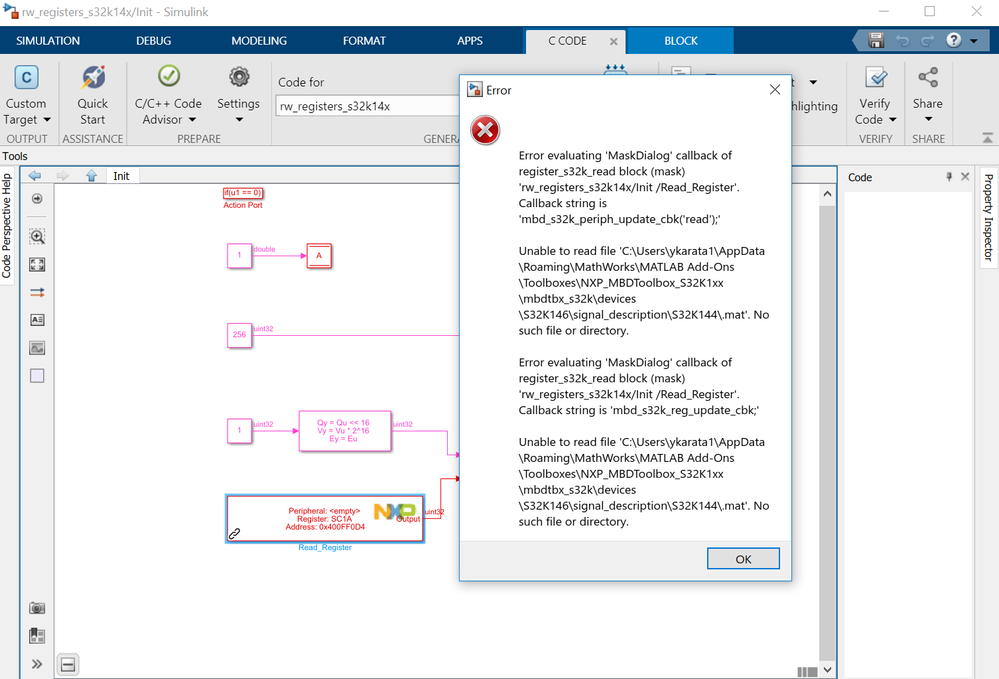Navigate forward with the right arrow
This screenshot has height=679, width=999.
[x=62, y=175]
